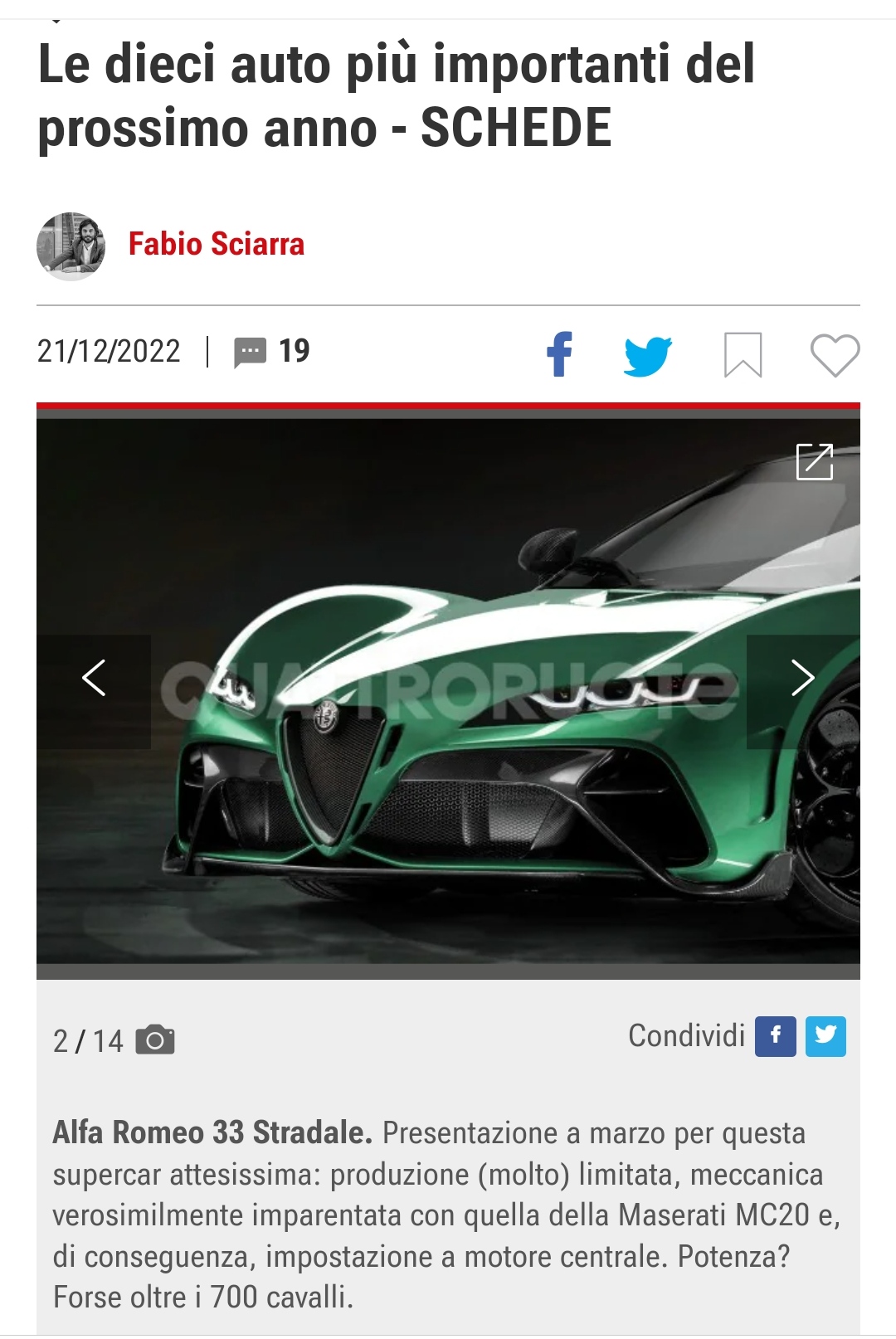This screenshot has height=1339, width=896.
Task: Click the 2 / 14 photo counter
Action: 88,1040
